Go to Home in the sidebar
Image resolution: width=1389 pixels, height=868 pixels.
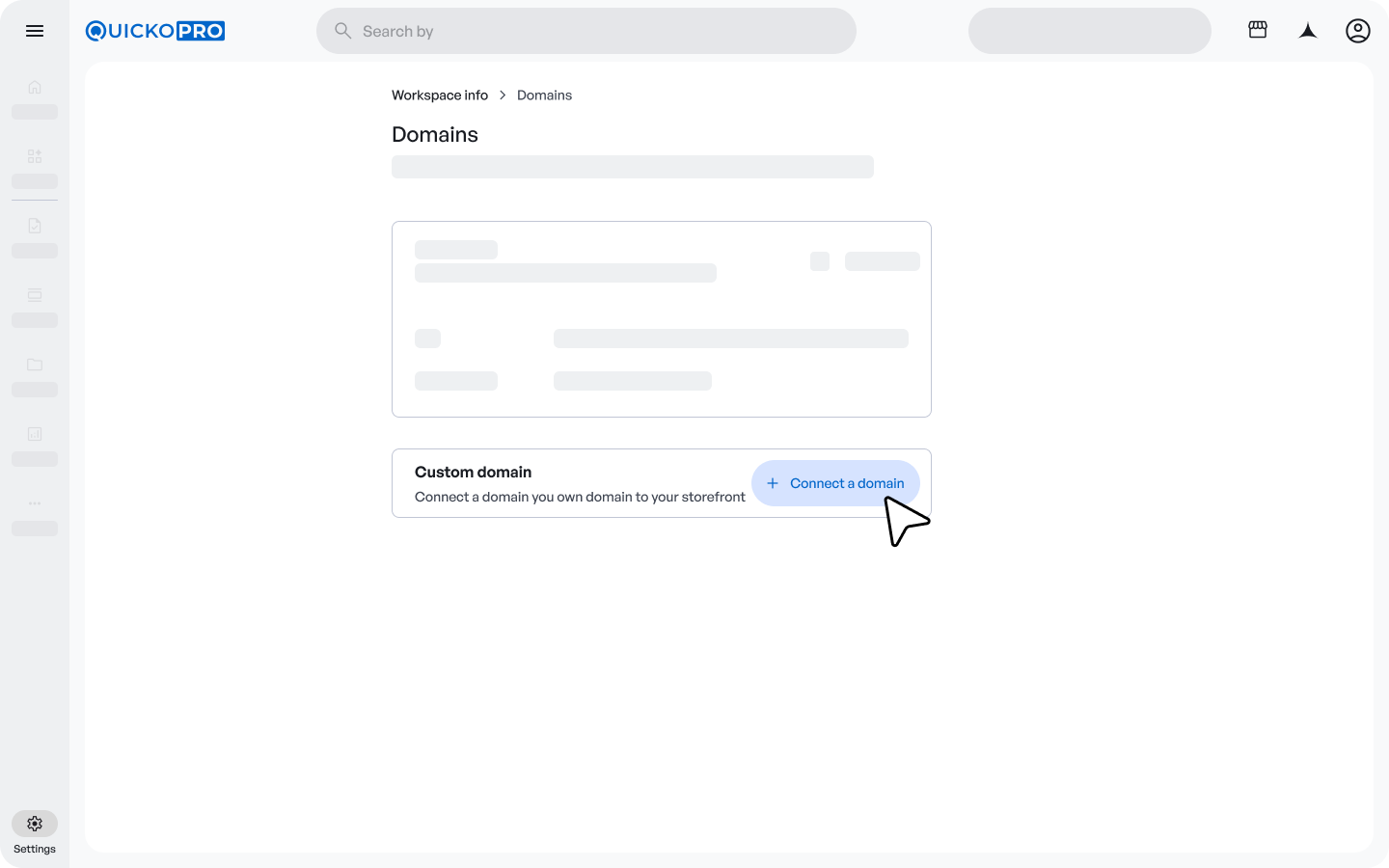coord(35,87)
